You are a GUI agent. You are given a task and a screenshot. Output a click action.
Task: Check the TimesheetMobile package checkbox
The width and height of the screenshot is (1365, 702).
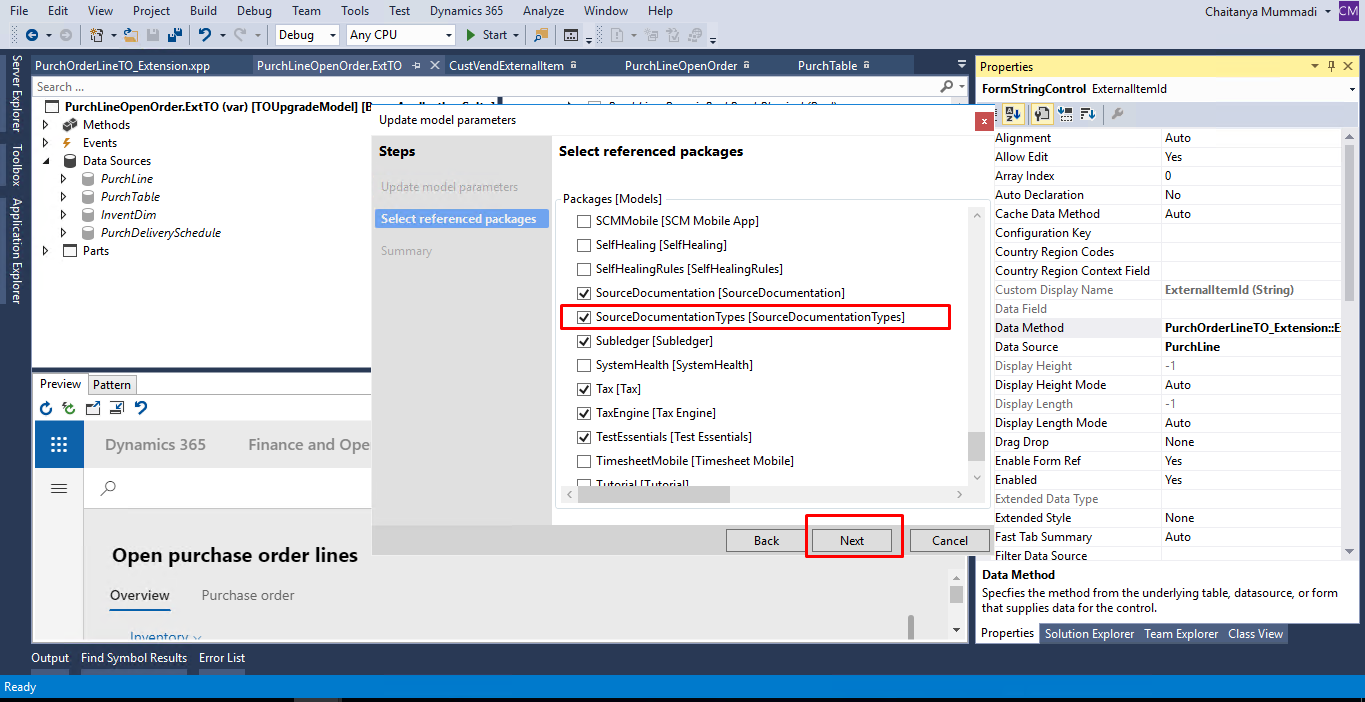click(585, 461)
